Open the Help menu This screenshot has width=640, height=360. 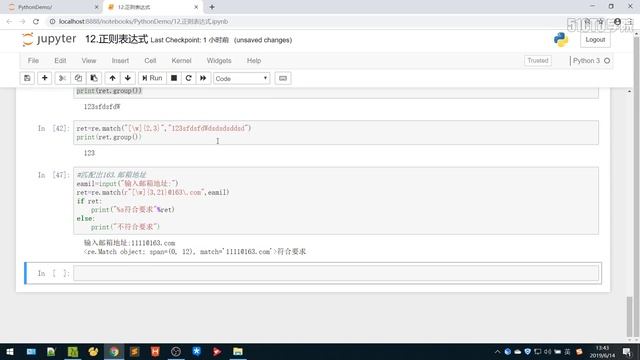click(x=253, y=60)
